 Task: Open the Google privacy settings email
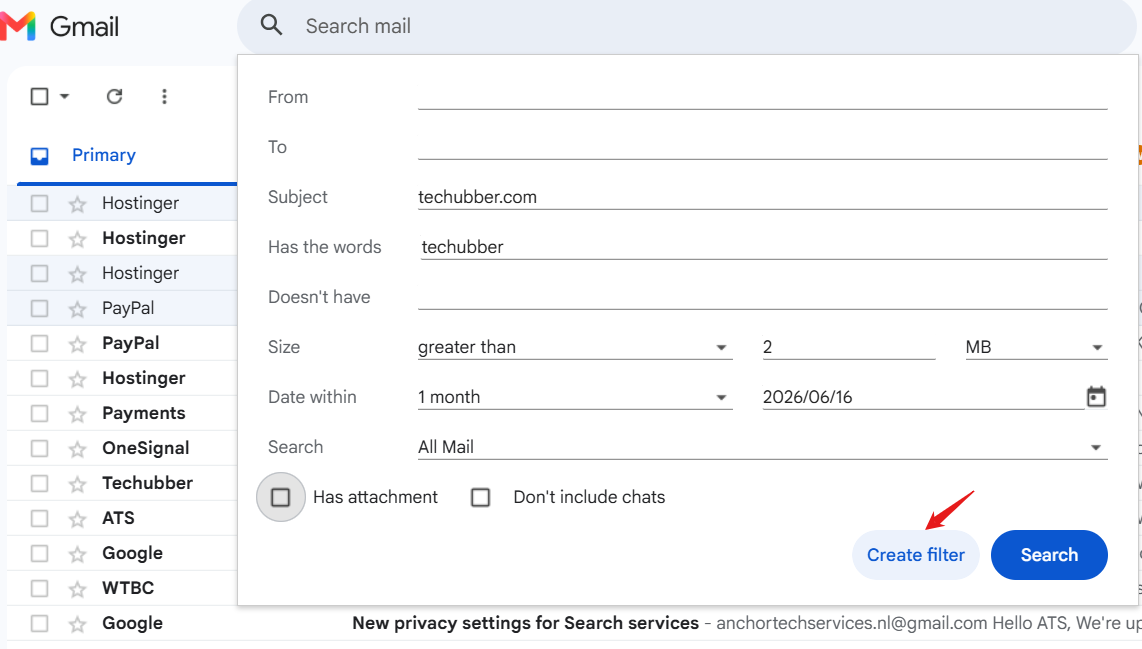[575, 623]
